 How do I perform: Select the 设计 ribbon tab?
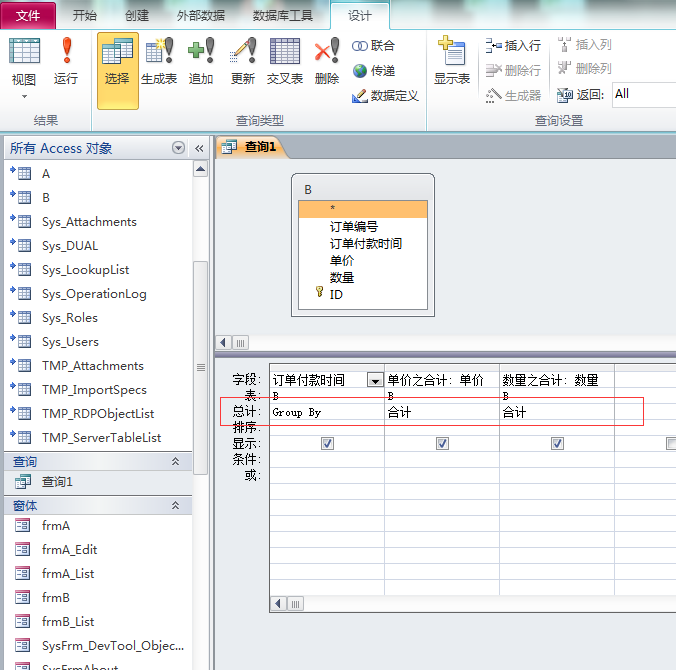[360, 16]
